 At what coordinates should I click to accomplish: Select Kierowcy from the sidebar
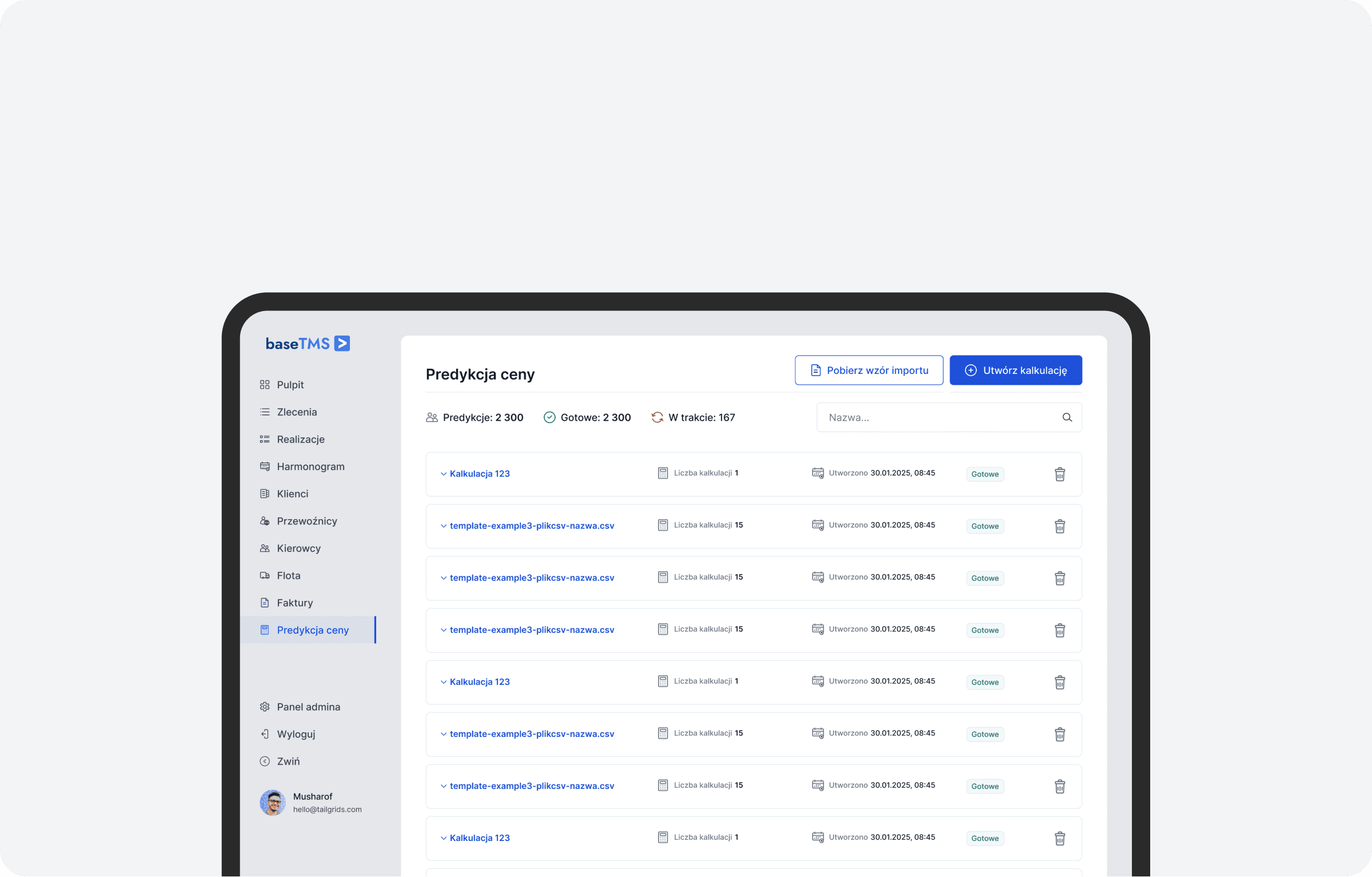298,549
